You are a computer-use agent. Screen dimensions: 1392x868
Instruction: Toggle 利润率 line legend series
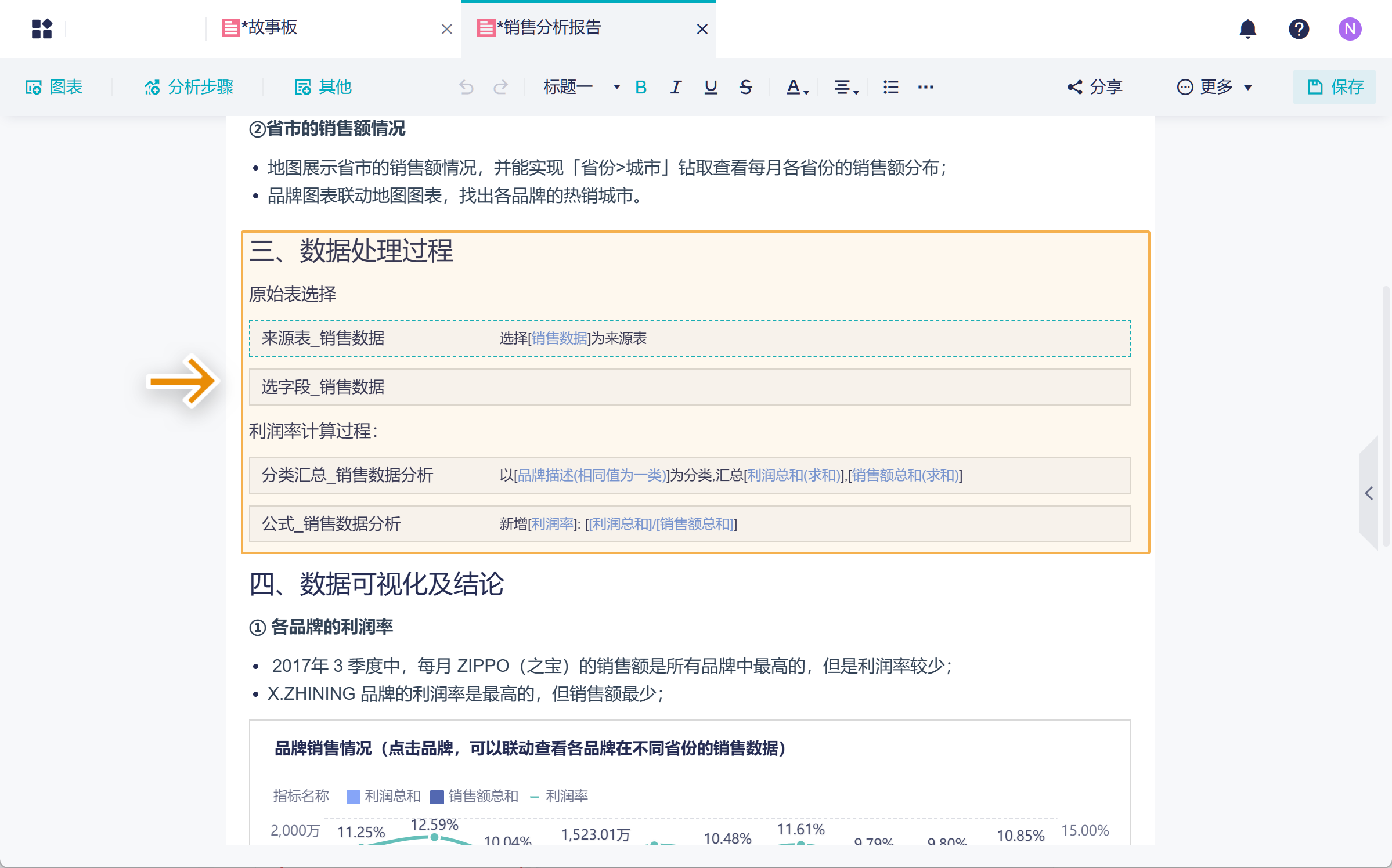pyautogui.click(x=560, y=796)
